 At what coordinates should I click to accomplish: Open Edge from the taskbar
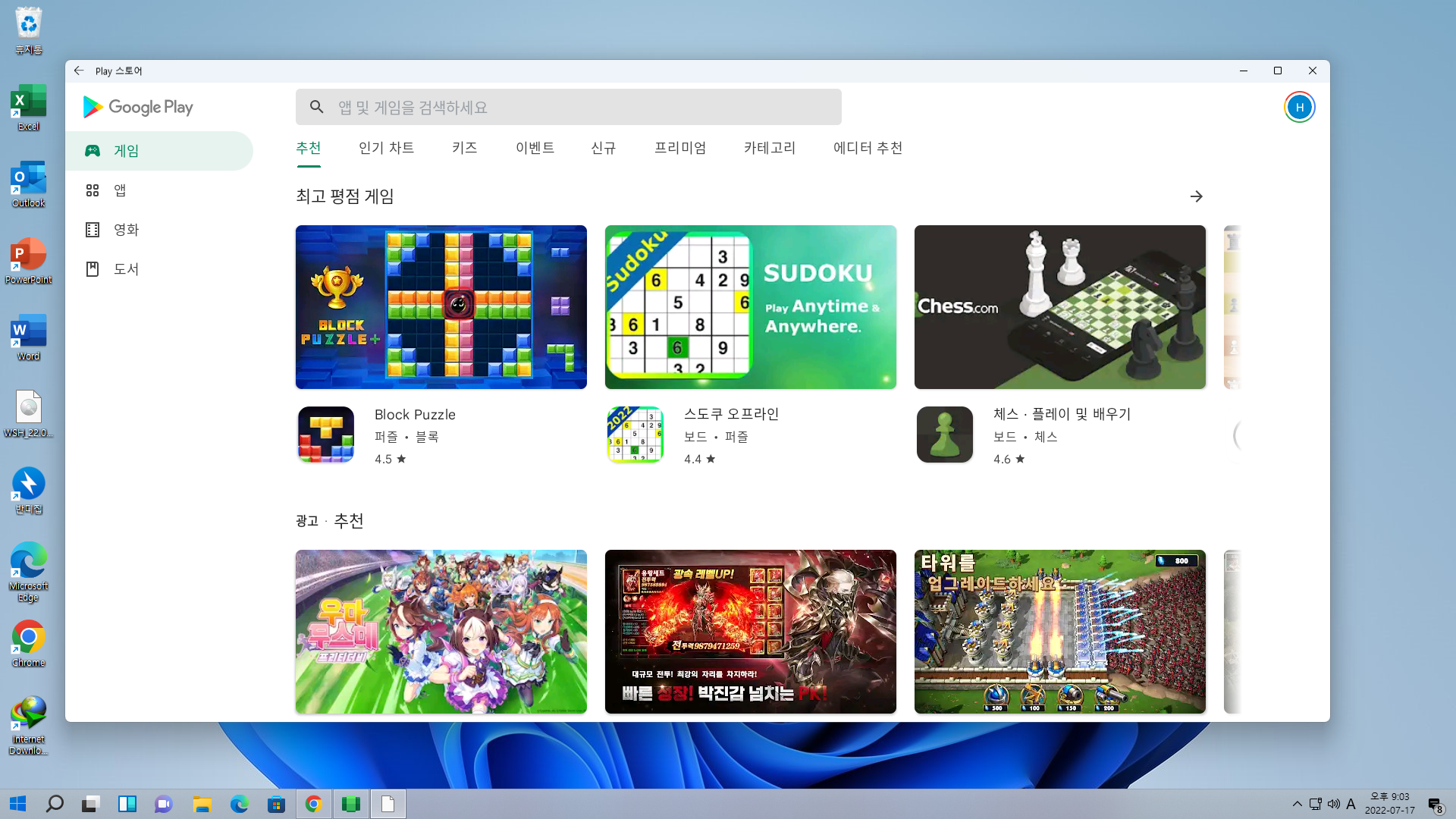click(239, 804)
